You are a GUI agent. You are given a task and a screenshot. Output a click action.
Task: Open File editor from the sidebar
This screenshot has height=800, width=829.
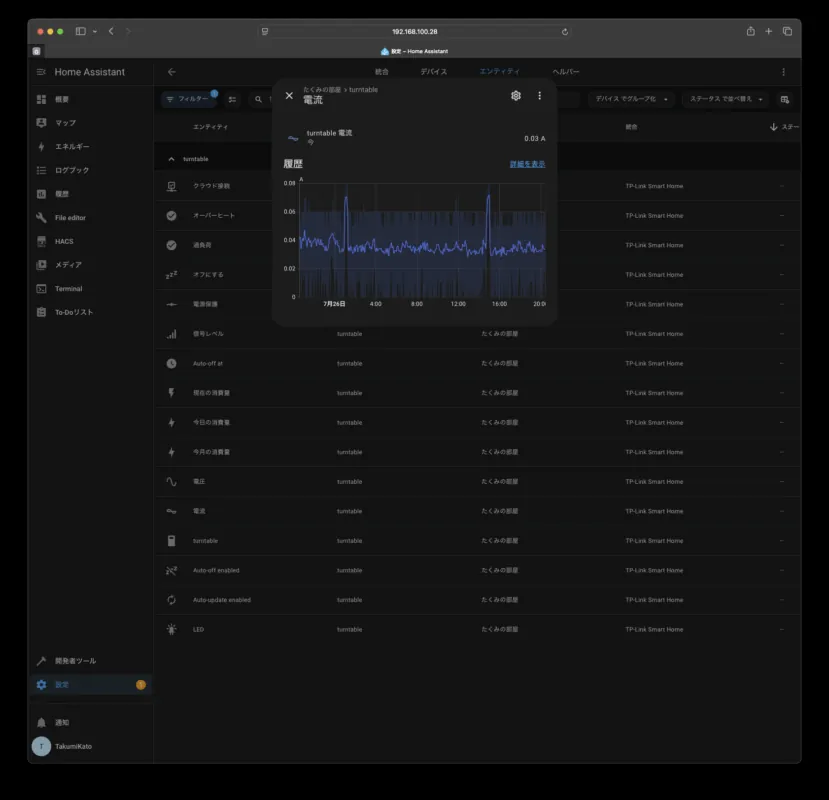(x=70, y=218)
